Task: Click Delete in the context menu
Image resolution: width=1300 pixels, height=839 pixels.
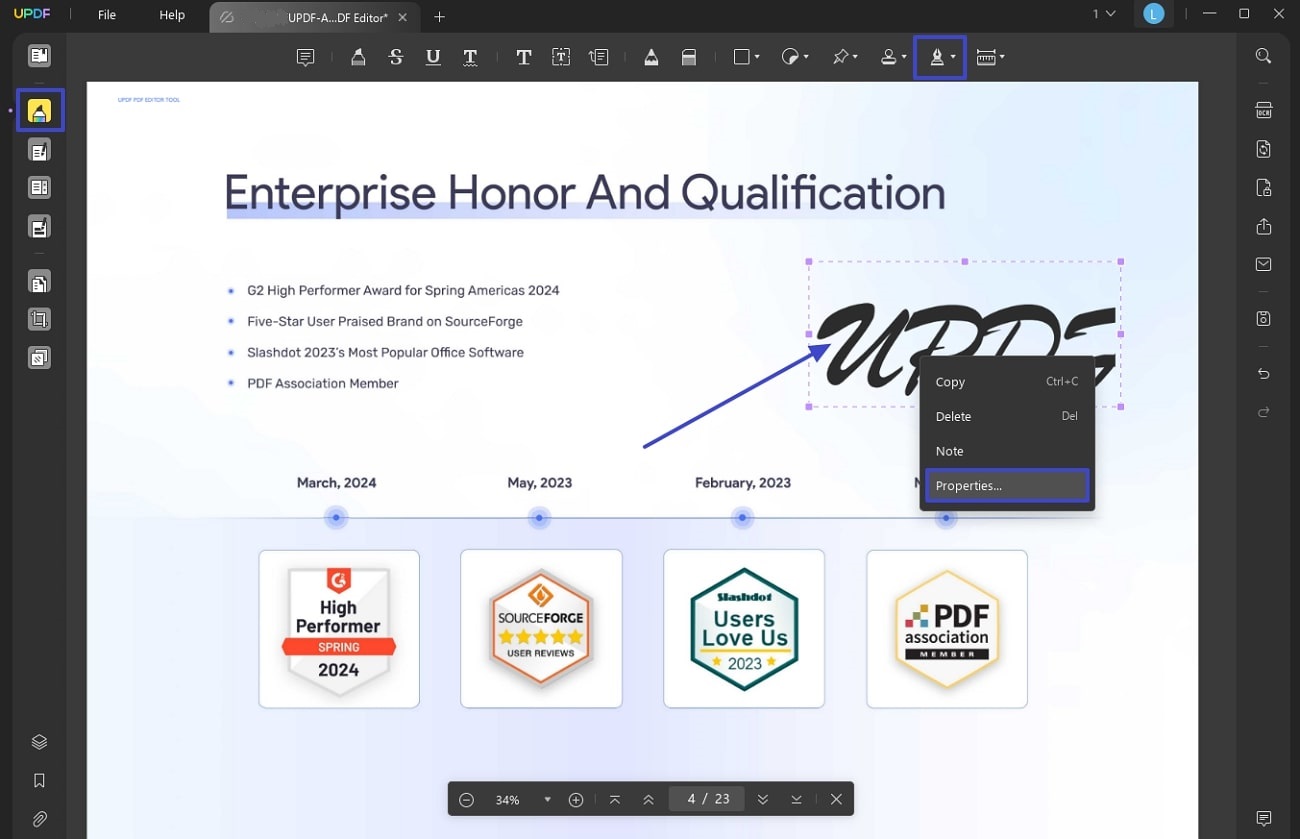Action: pos(953,416)
